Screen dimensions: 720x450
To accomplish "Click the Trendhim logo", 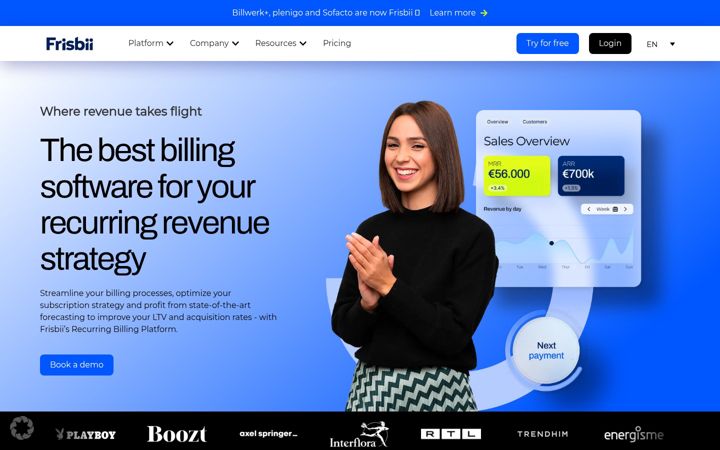I will coord(542,433).
